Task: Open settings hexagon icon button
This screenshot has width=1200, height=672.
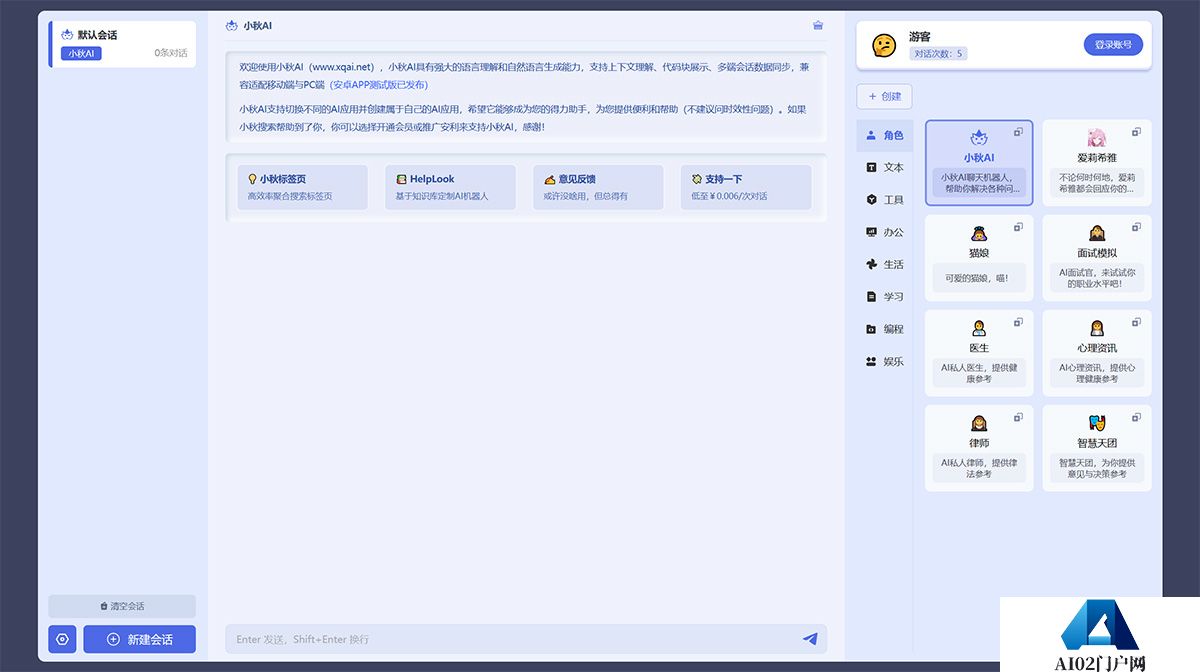Action: tap(62, 639)
